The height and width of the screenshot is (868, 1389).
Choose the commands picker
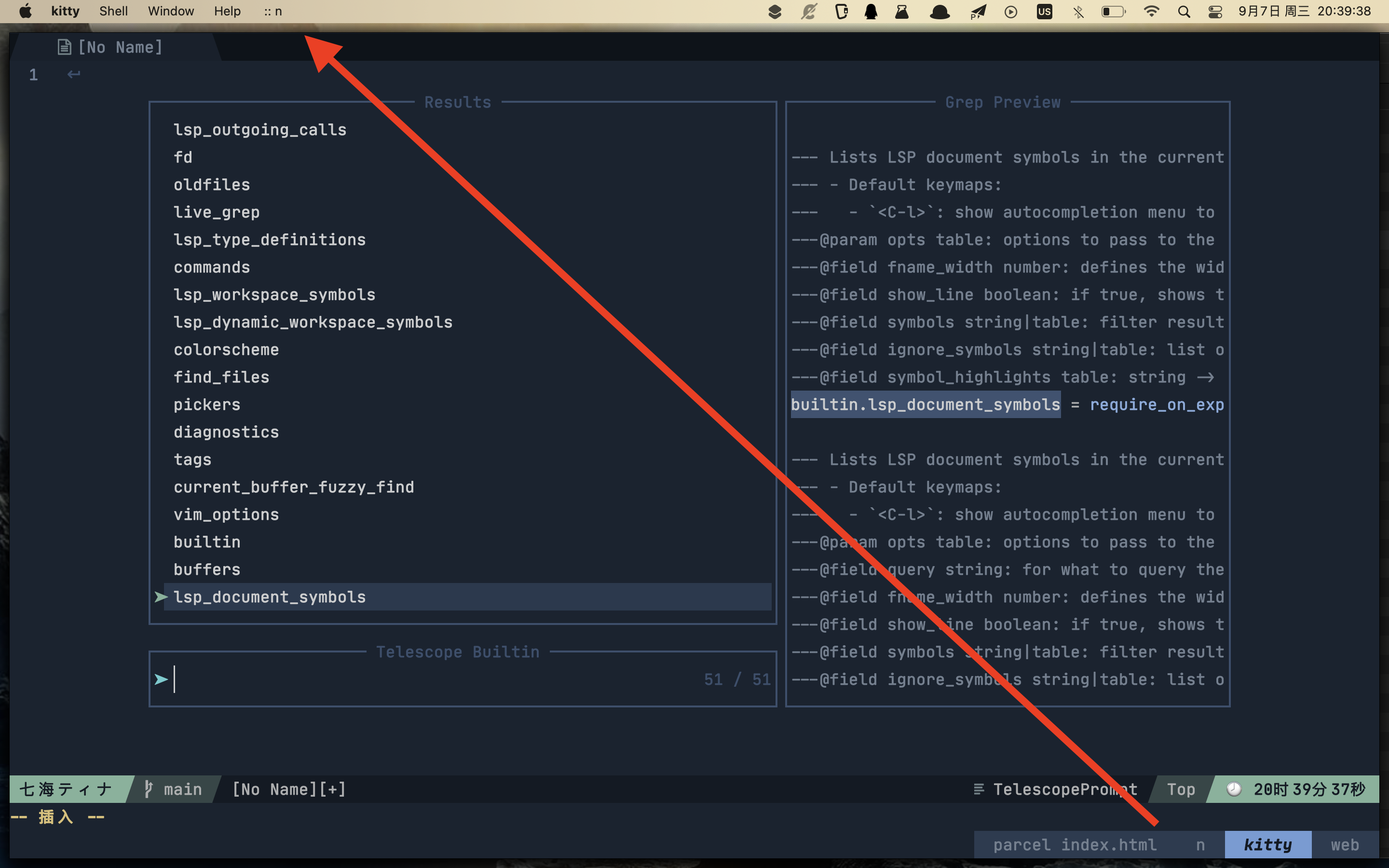pos(212,268)
